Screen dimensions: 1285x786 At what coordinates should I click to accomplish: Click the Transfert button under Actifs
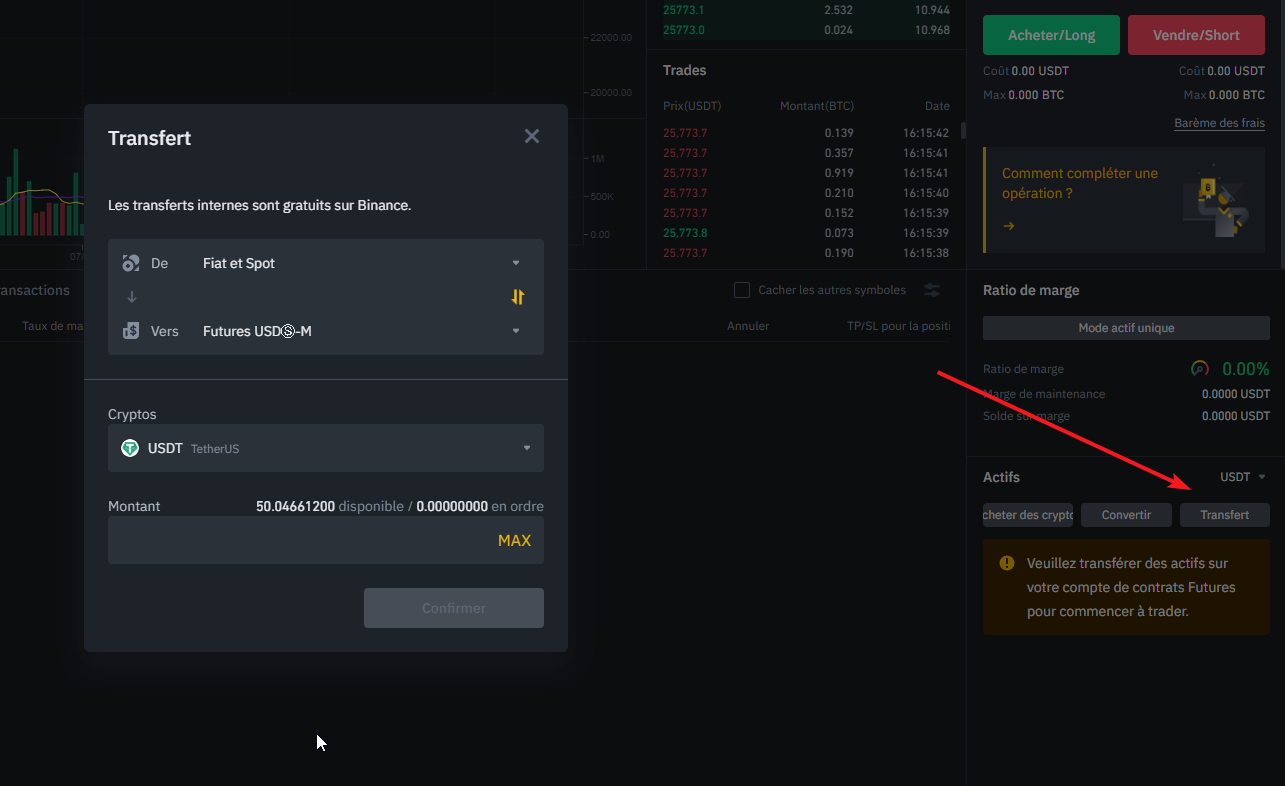1225,515
